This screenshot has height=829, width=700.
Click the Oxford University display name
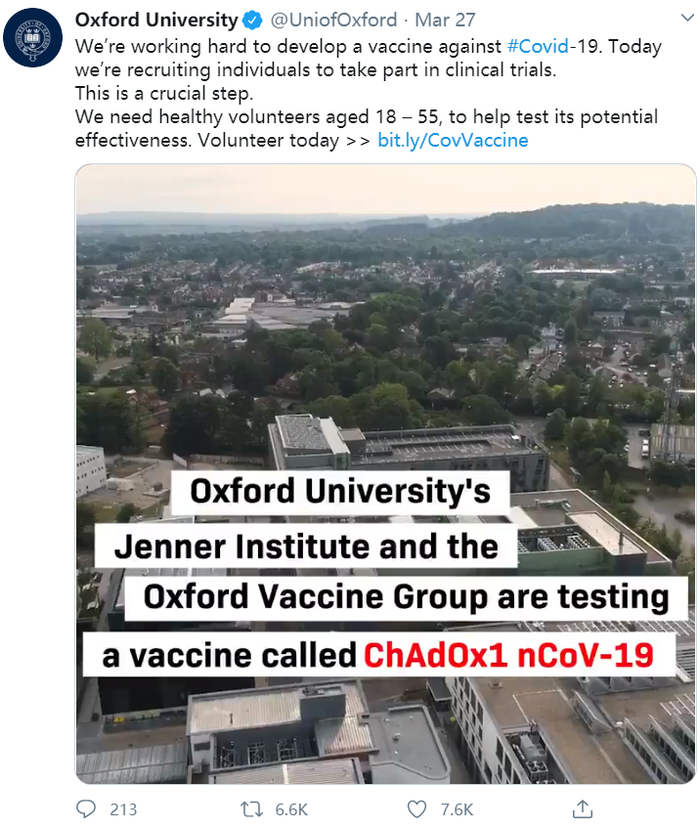pyautogui.click(x=157, y=20)
